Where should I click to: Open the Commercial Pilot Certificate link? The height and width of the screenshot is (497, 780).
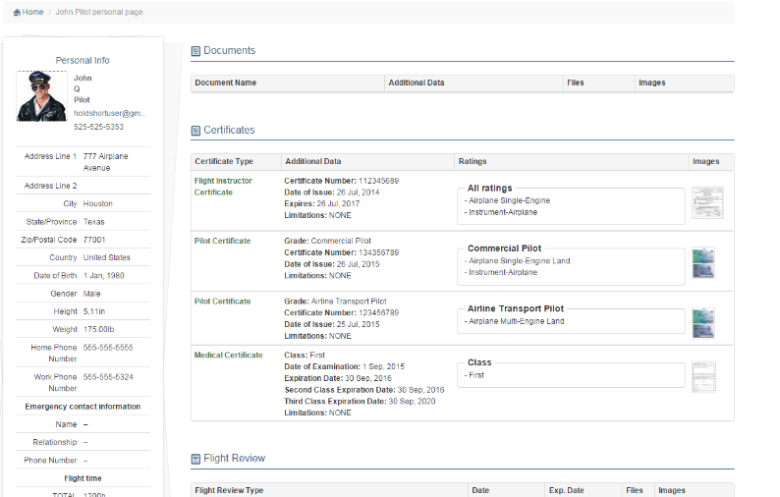tap(222, 241)
